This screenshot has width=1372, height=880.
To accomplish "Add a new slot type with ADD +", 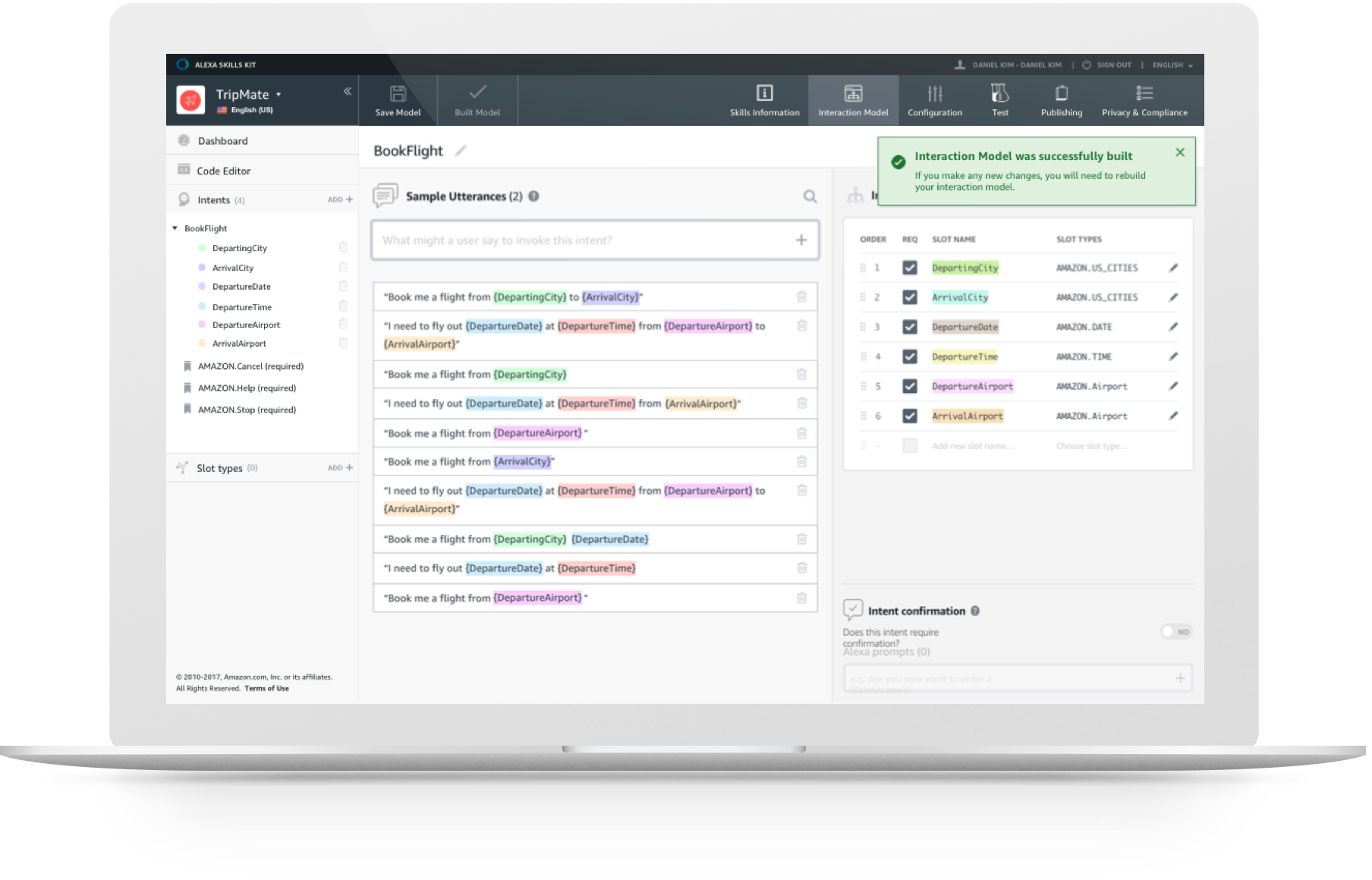I will pyautogui.click(x=340, y=468).
